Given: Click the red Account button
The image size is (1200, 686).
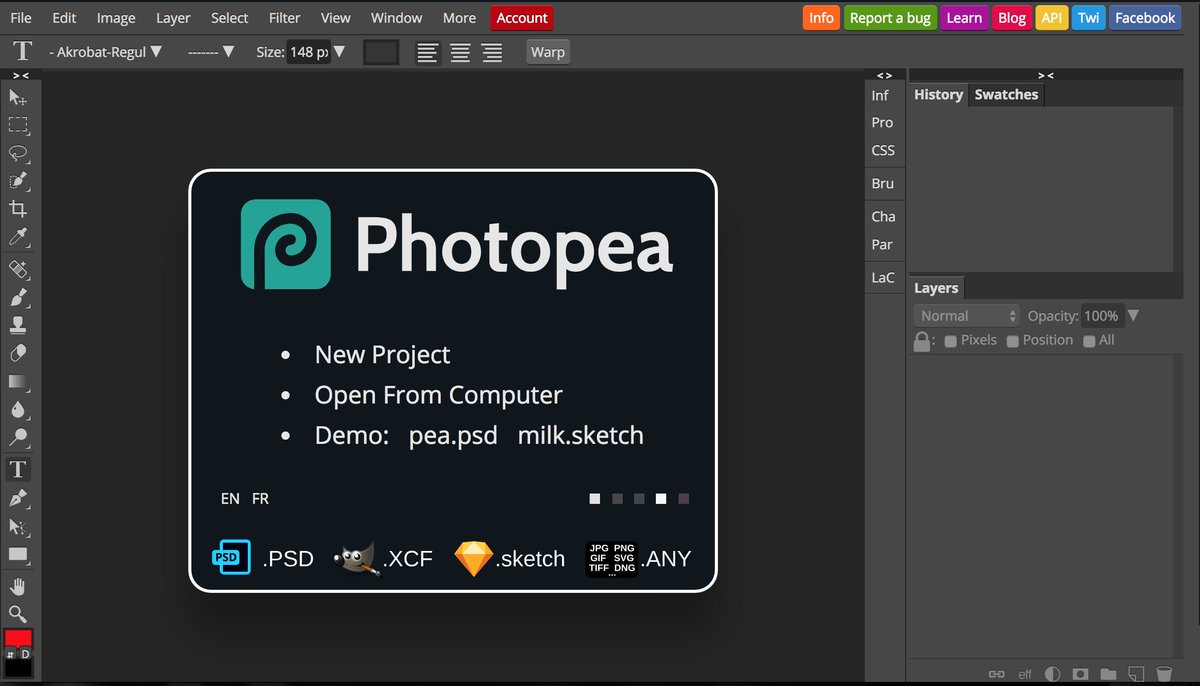Looking at the screenshot, I should (x=522, y=18).
